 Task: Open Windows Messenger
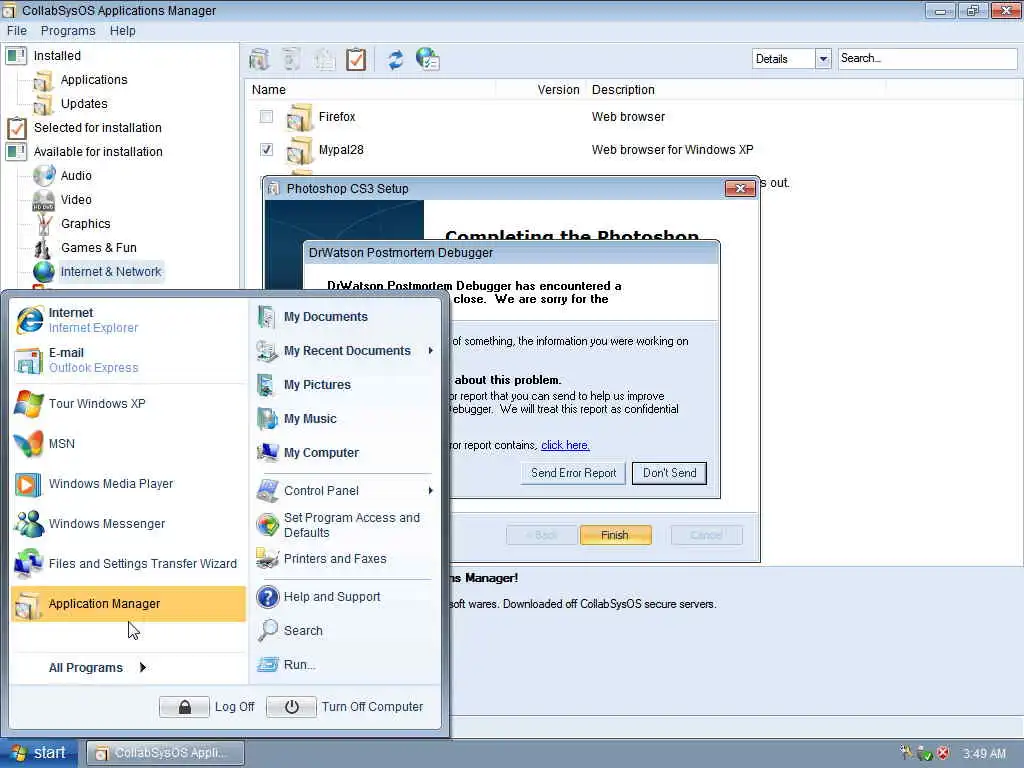(128, 524)
